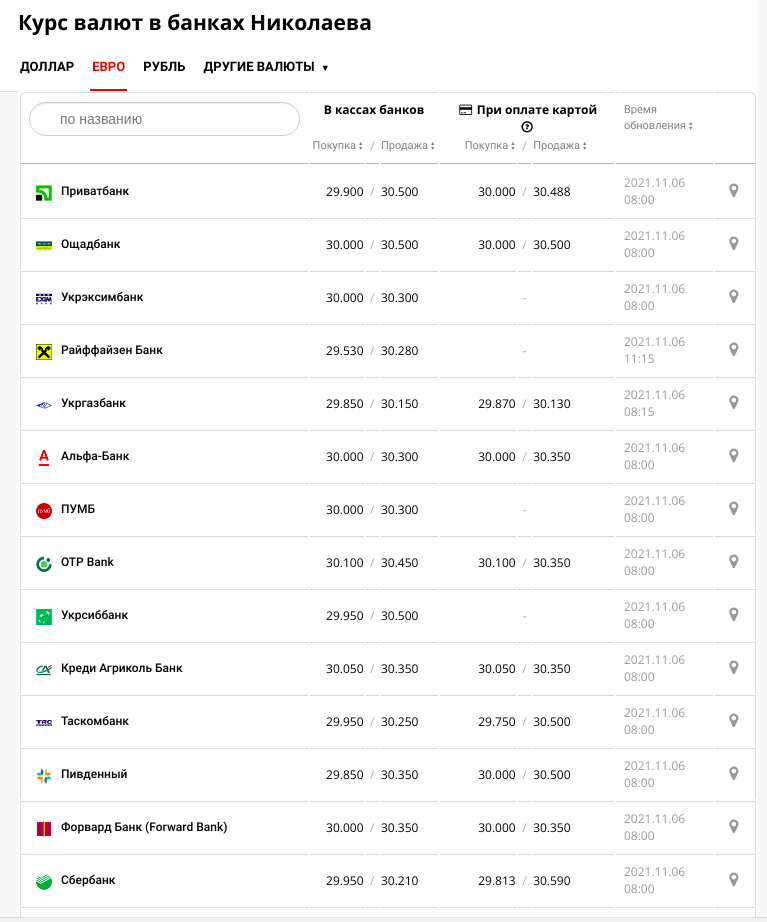Open the card payment help question icon
Viewport: 767px width, 922px height.
(x=527, y=126)
